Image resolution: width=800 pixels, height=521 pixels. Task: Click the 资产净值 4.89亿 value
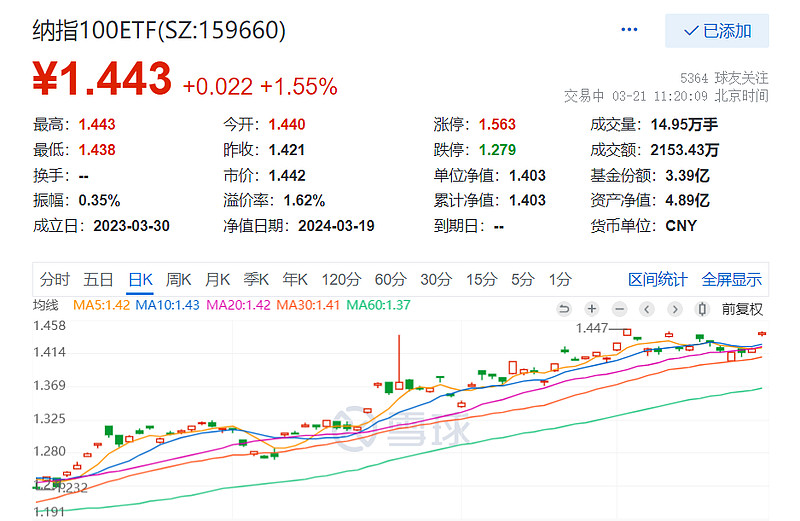coord(687,201)
